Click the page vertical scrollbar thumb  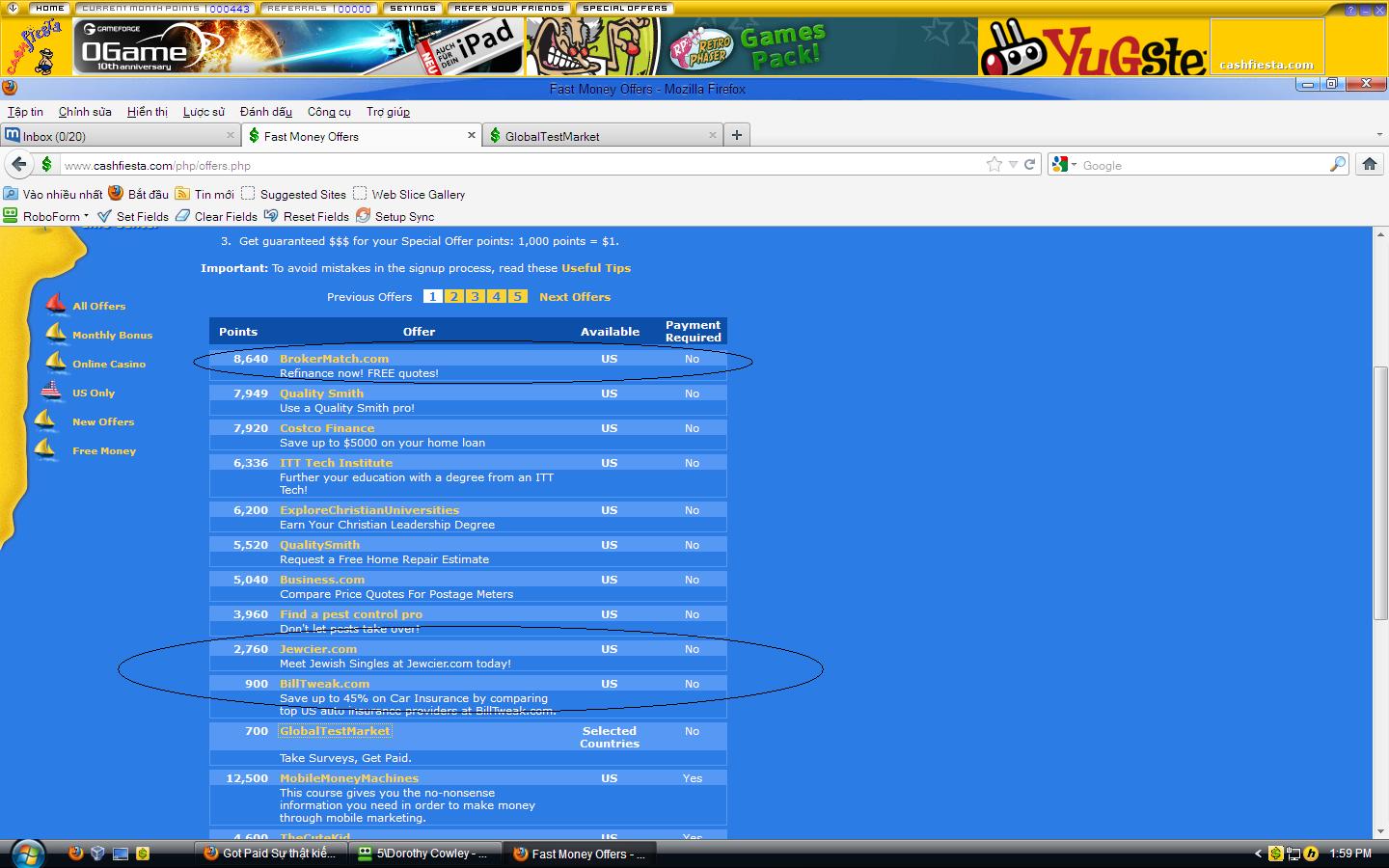[1380, 493]
